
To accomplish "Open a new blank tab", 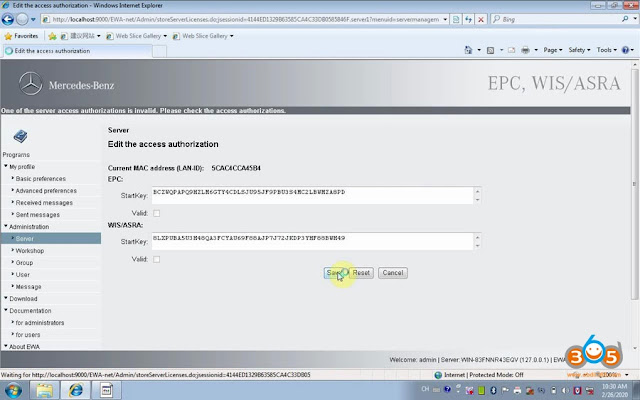I will pyautogui.click(x=160, y=51).
